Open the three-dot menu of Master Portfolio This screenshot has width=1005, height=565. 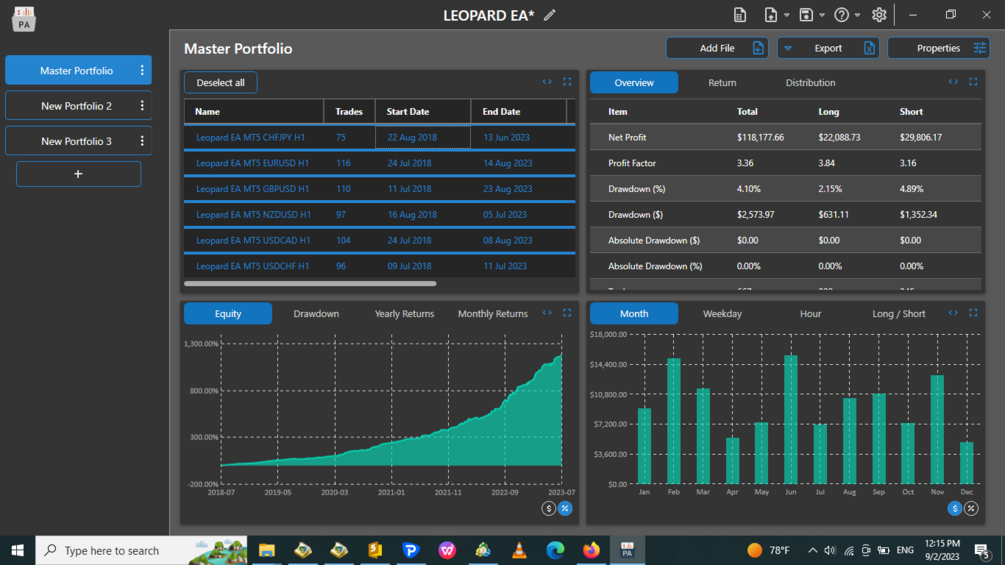pos(142,70)
